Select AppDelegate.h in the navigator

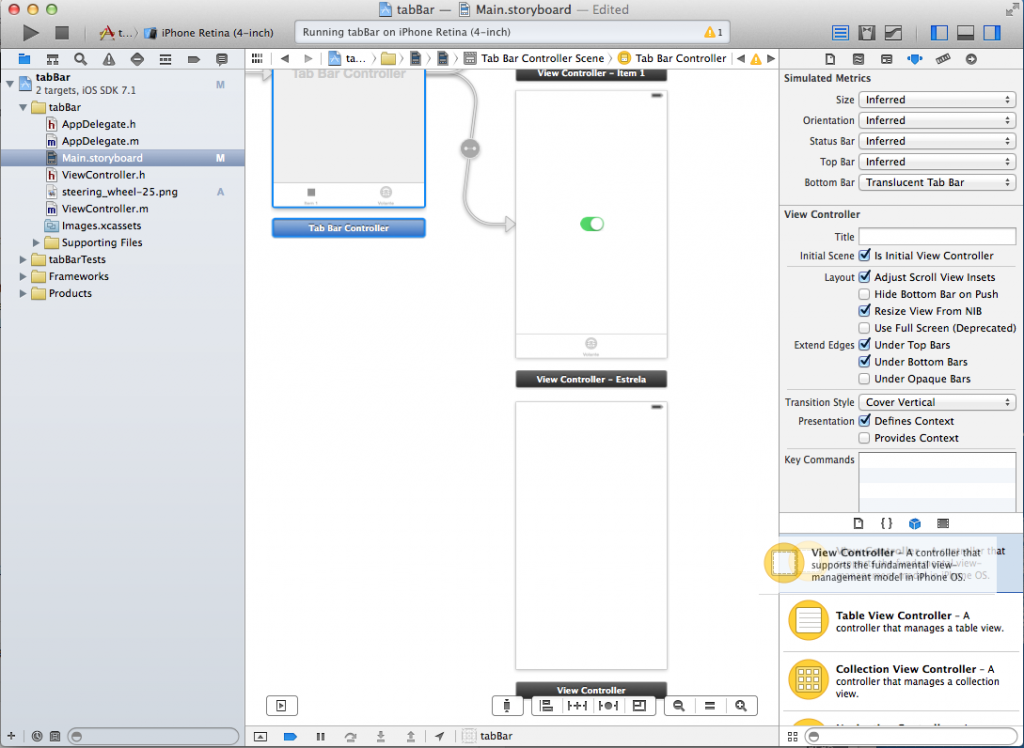(x=99, y=124)
